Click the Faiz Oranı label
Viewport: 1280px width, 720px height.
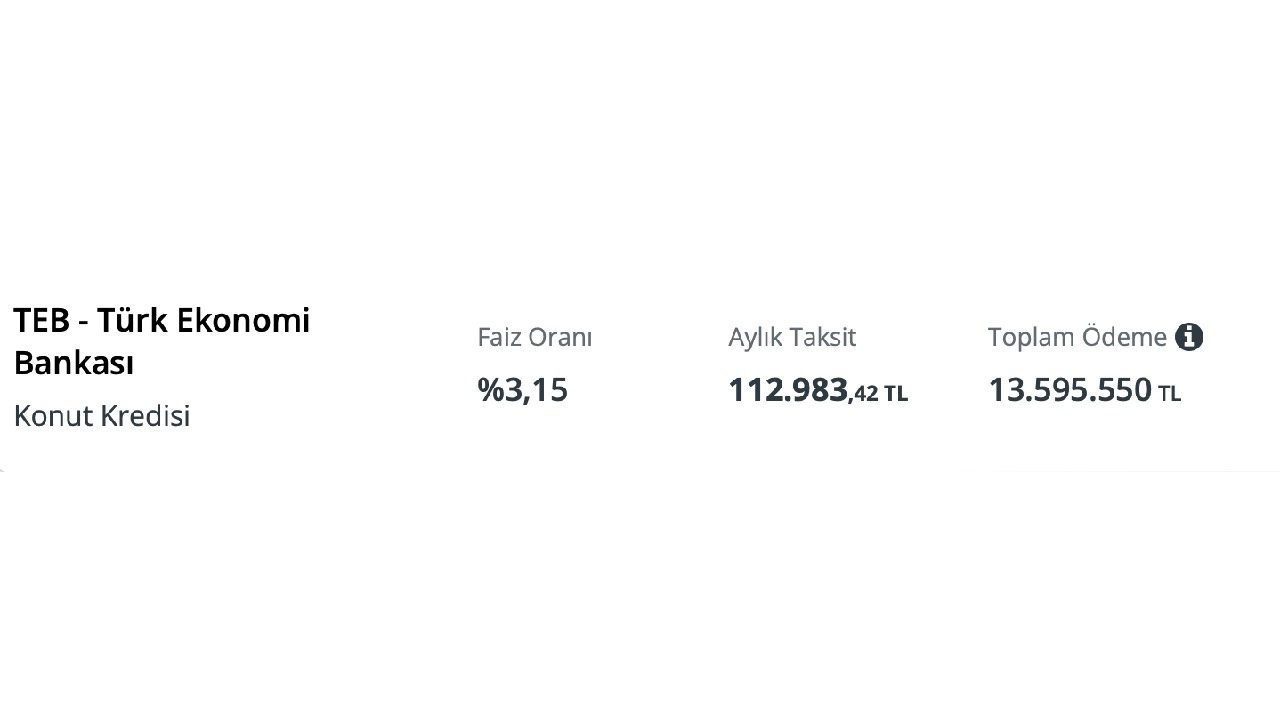[534, 338]
